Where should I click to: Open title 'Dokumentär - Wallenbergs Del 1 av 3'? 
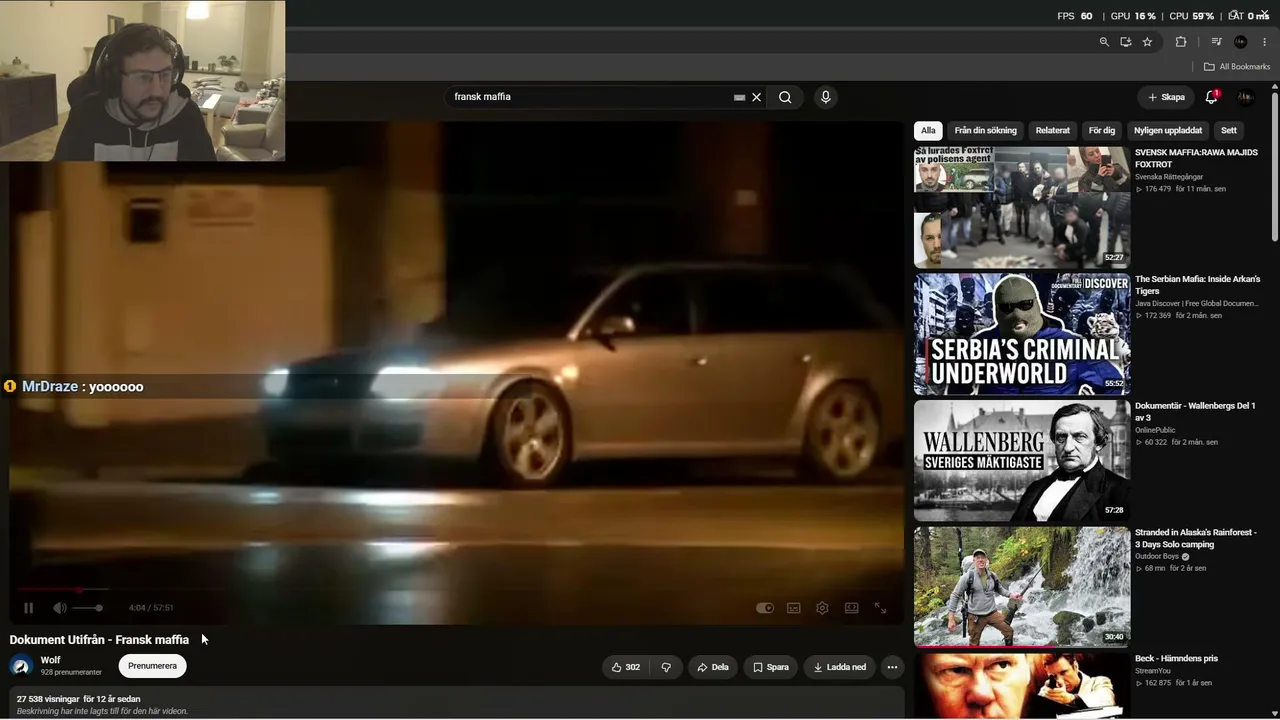point(1195,411)
